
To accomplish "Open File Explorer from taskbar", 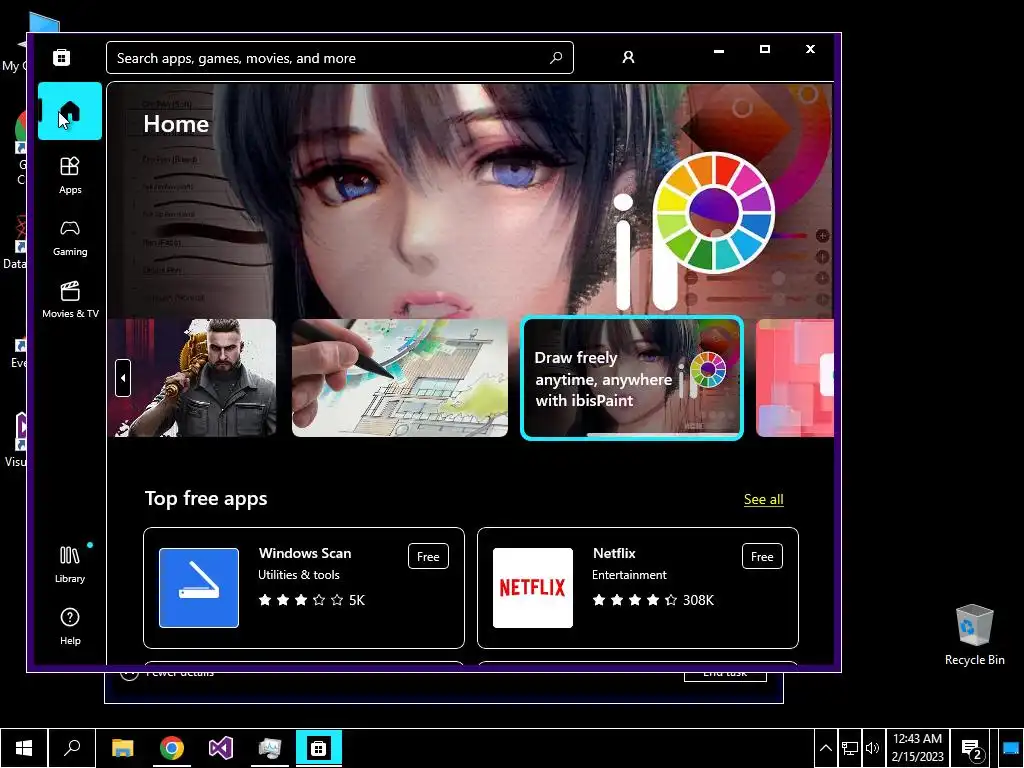I will pyautogui.click(x=123, y=748).
